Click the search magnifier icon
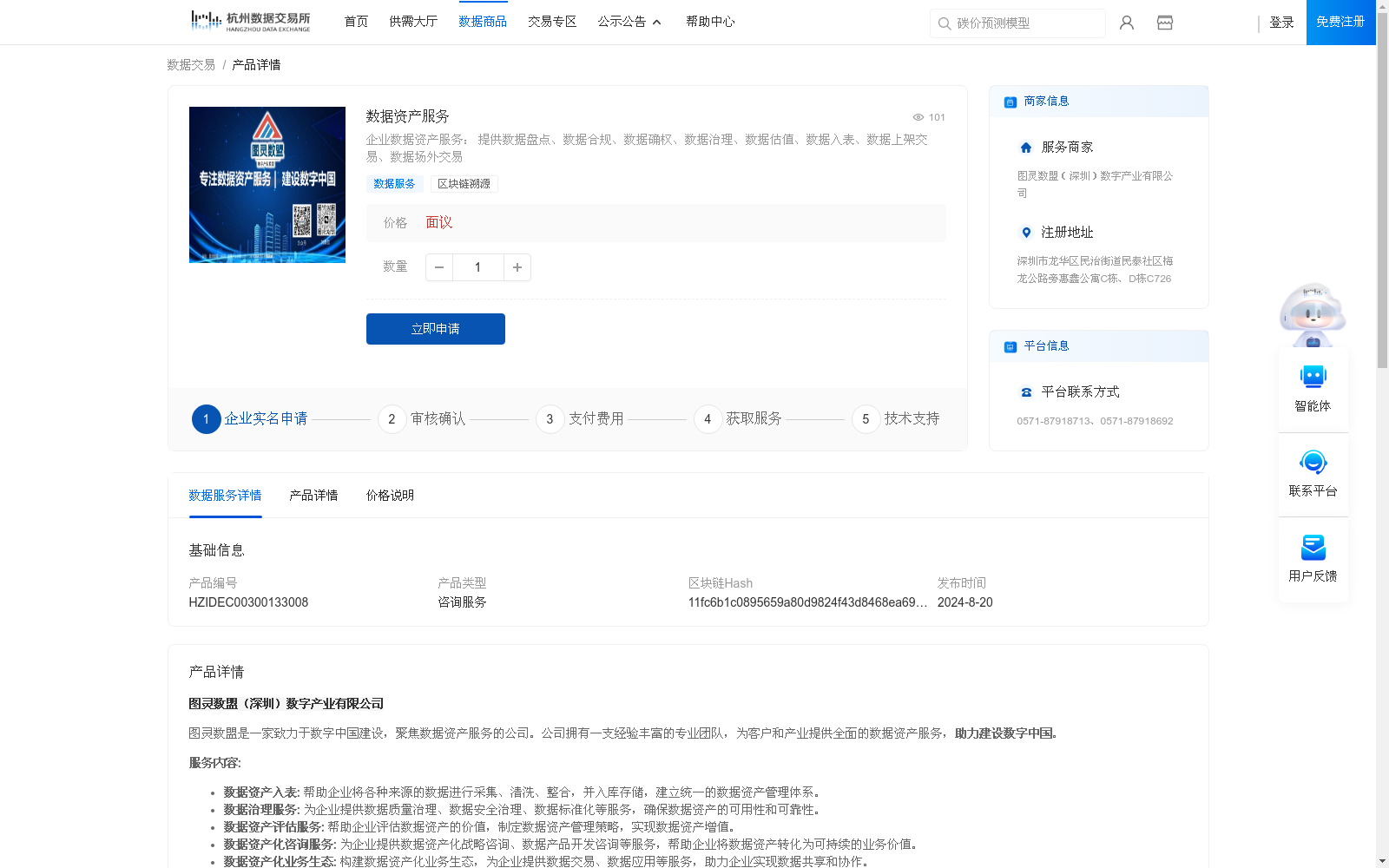1389x868 pixels. pos(945,23)
